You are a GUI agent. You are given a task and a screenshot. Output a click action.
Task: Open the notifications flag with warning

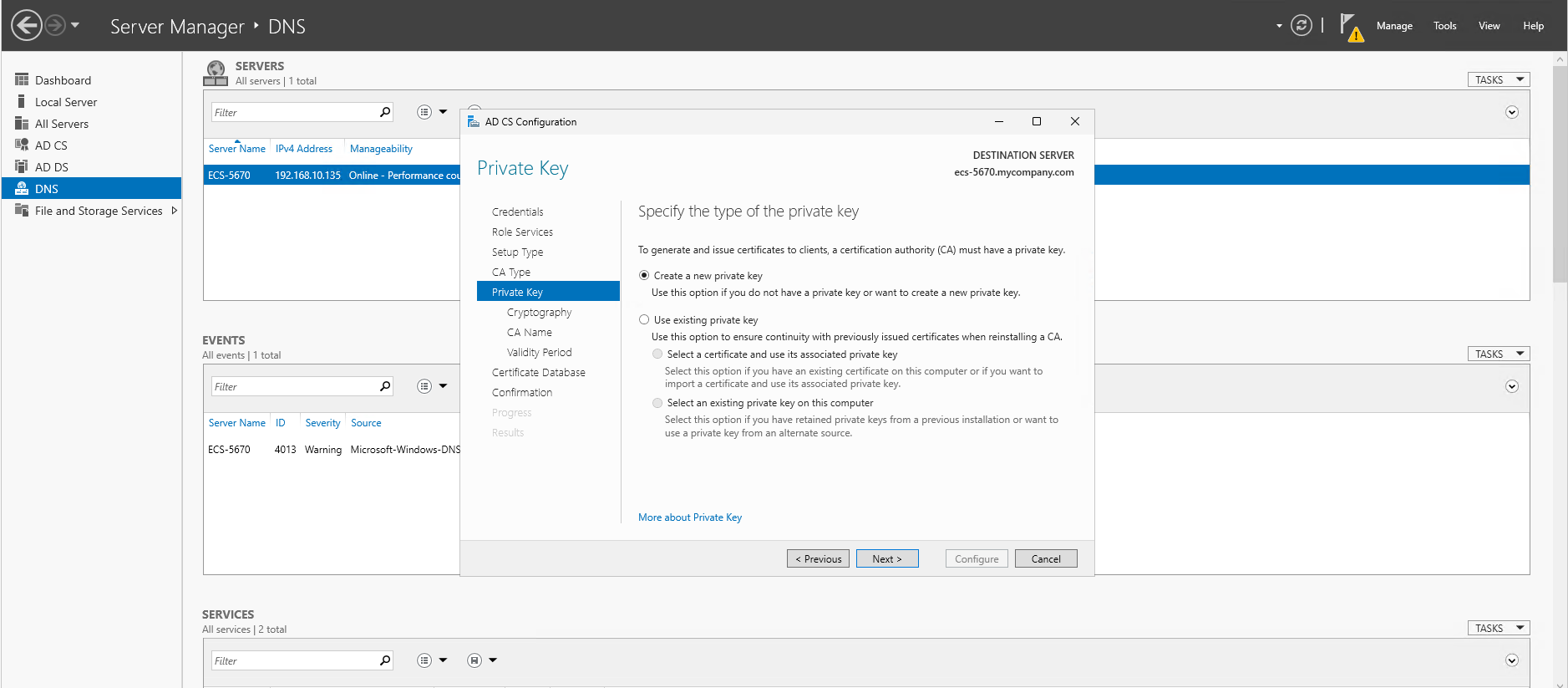pyautogui.click(x=1350, y=27)
